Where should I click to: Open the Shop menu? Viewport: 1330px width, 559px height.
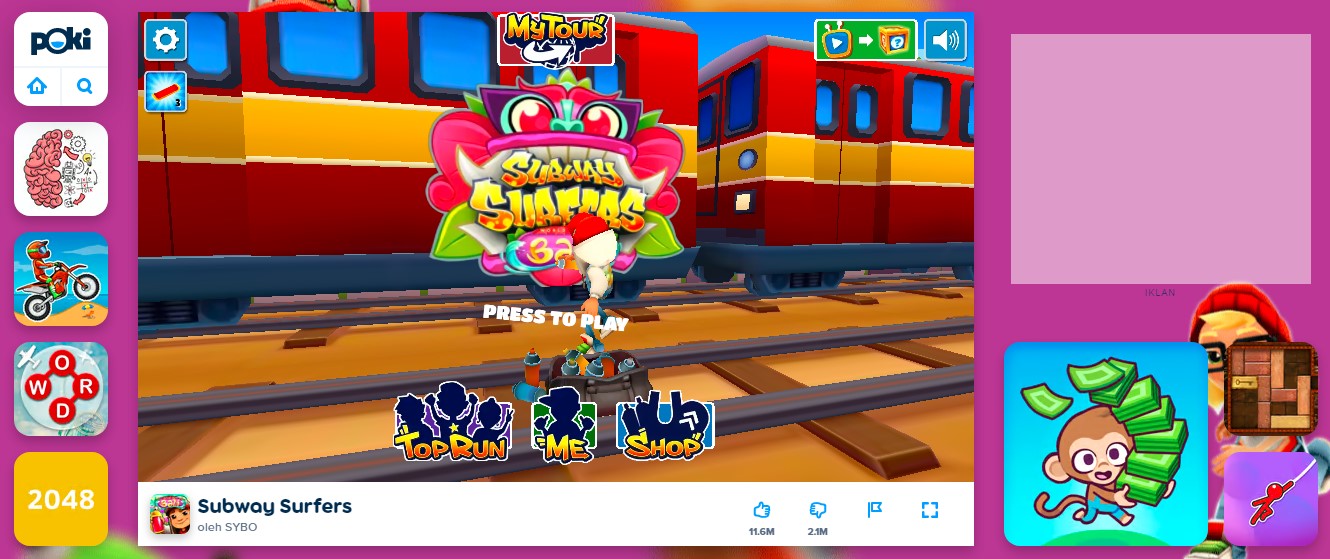click(x=664, y=426)
